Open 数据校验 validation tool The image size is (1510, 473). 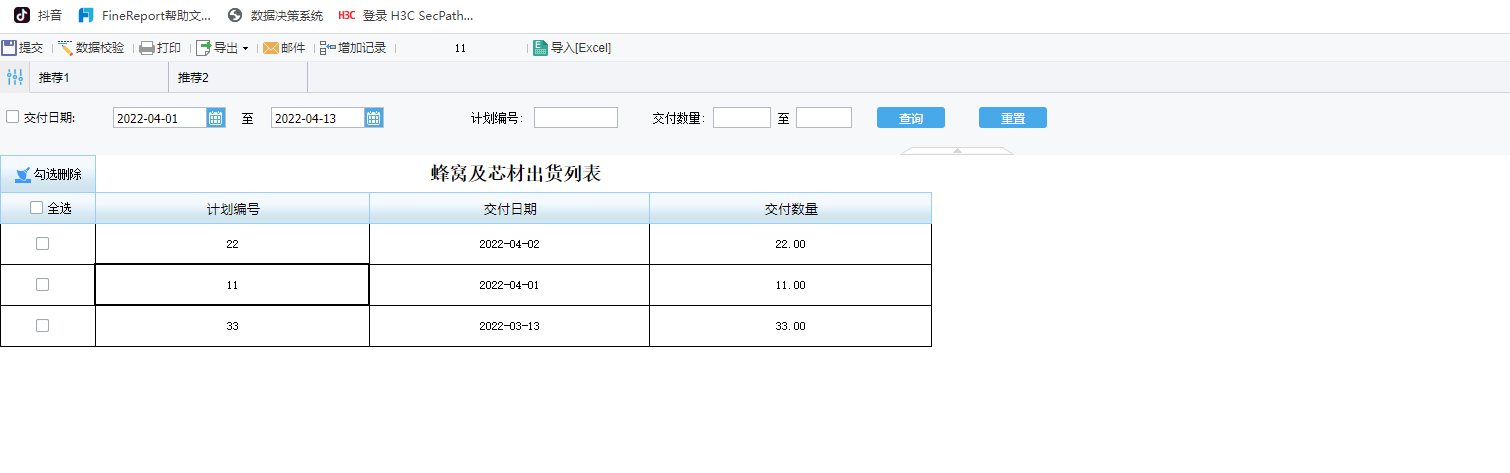pos(91,48)
